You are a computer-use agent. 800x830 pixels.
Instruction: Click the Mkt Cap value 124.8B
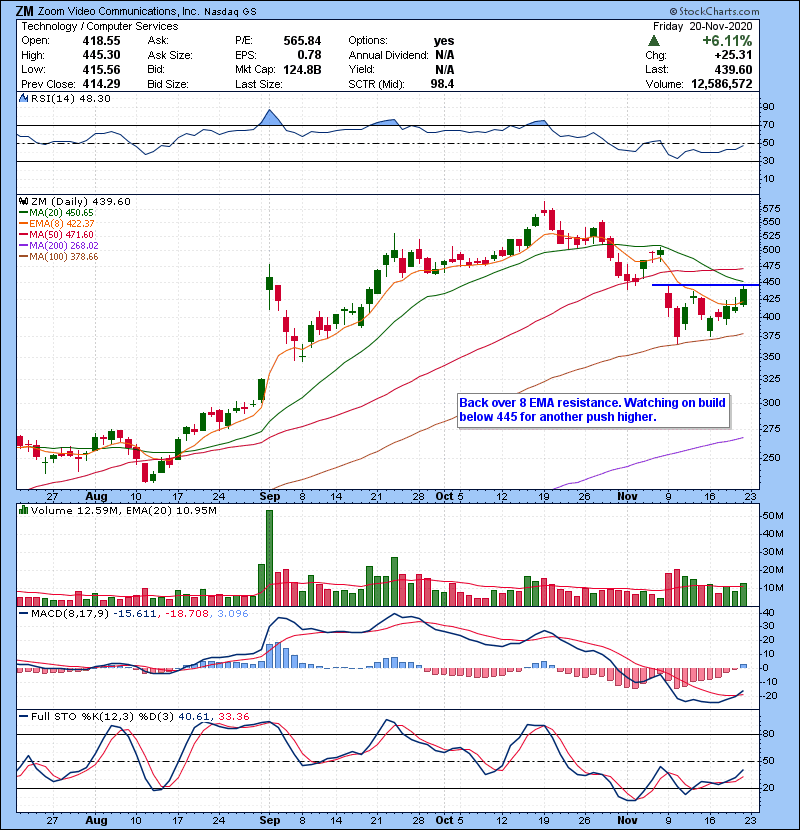pos(302,69)
